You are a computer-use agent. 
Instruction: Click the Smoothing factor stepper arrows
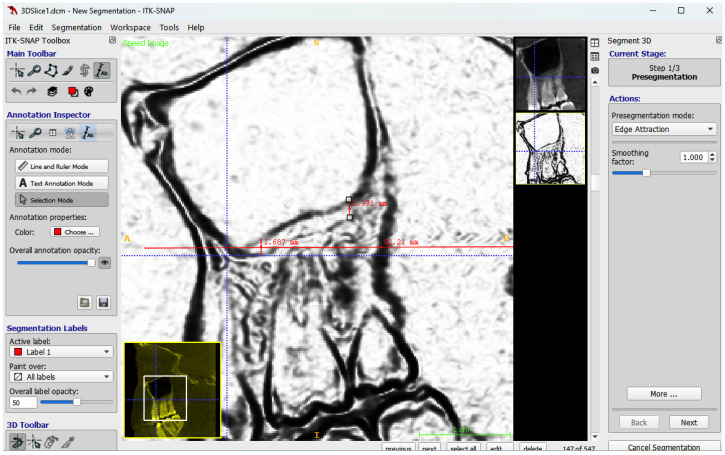712,157
